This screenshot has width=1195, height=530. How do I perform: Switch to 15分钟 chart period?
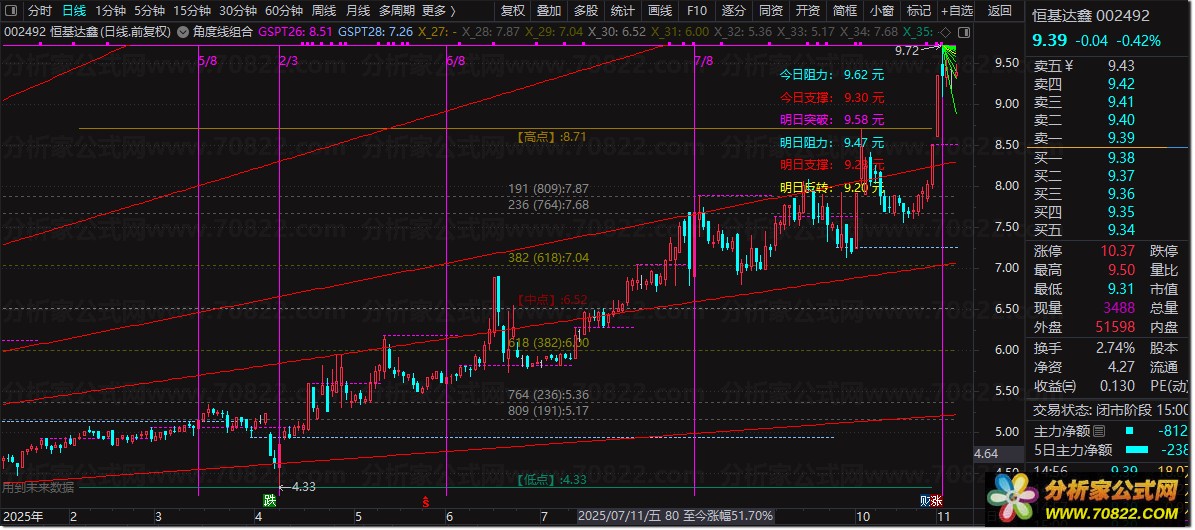[191, 11]
